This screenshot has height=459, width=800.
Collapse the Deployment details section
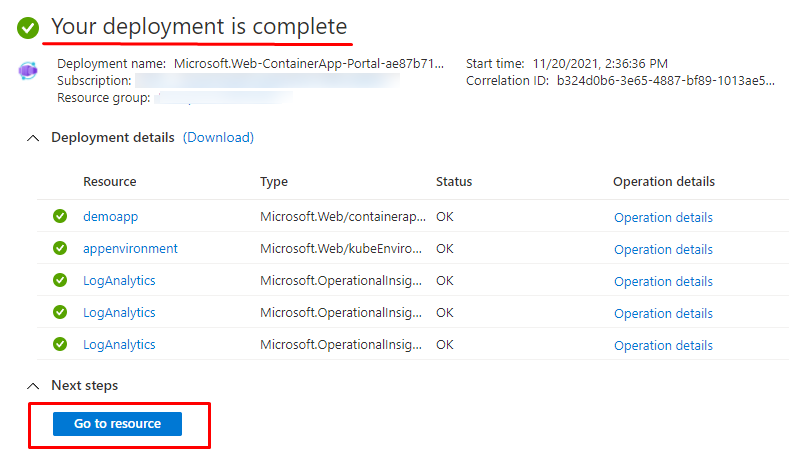click(33, 138)
